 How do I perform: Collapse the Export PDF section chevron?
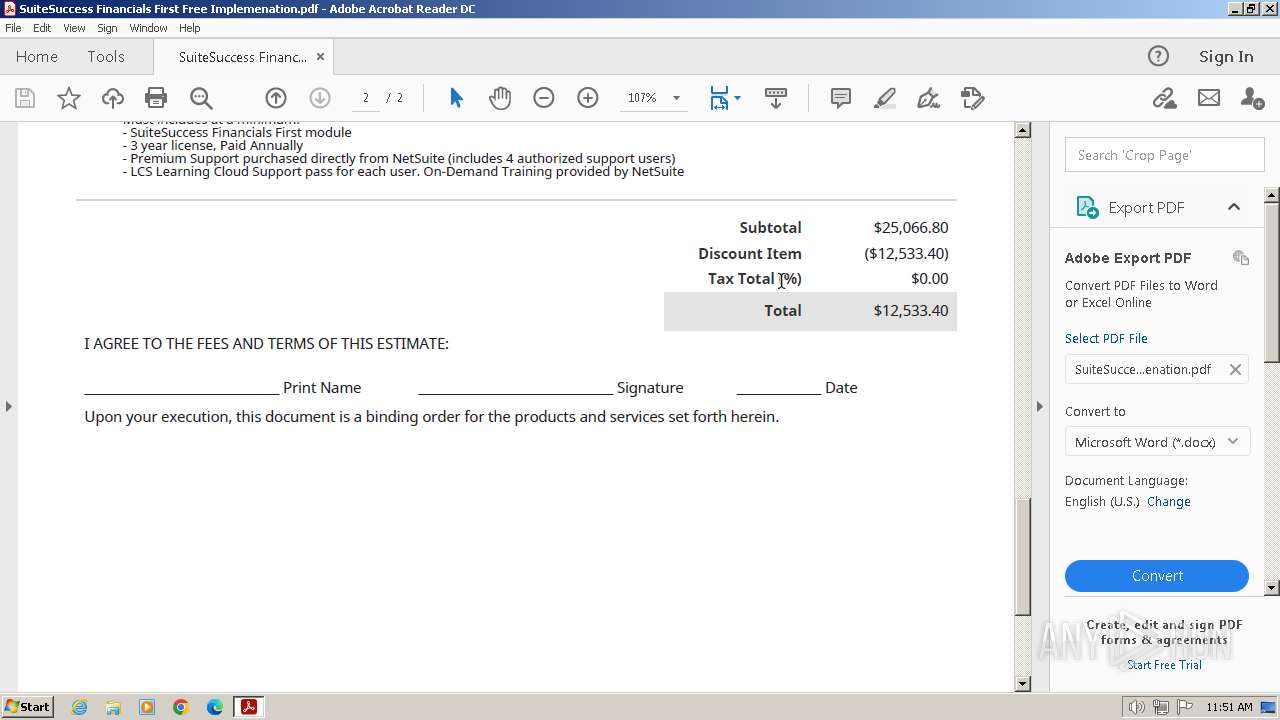tap(1234, 207)
